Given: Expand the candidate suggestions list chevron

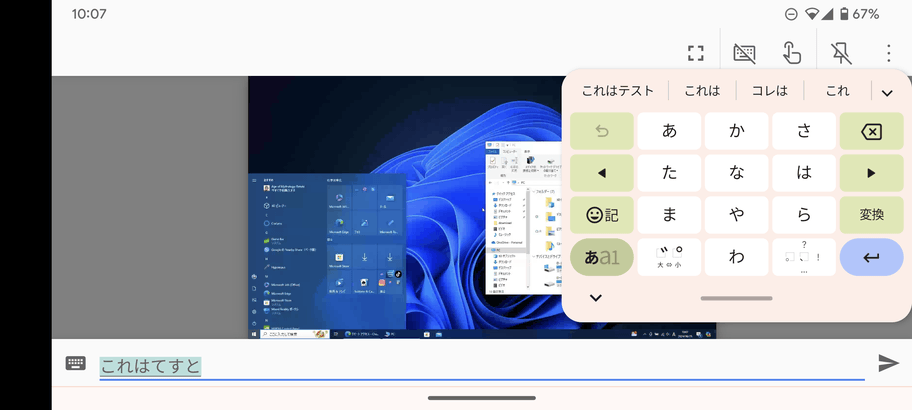Looking at the screenshot, I should [887, 93].
